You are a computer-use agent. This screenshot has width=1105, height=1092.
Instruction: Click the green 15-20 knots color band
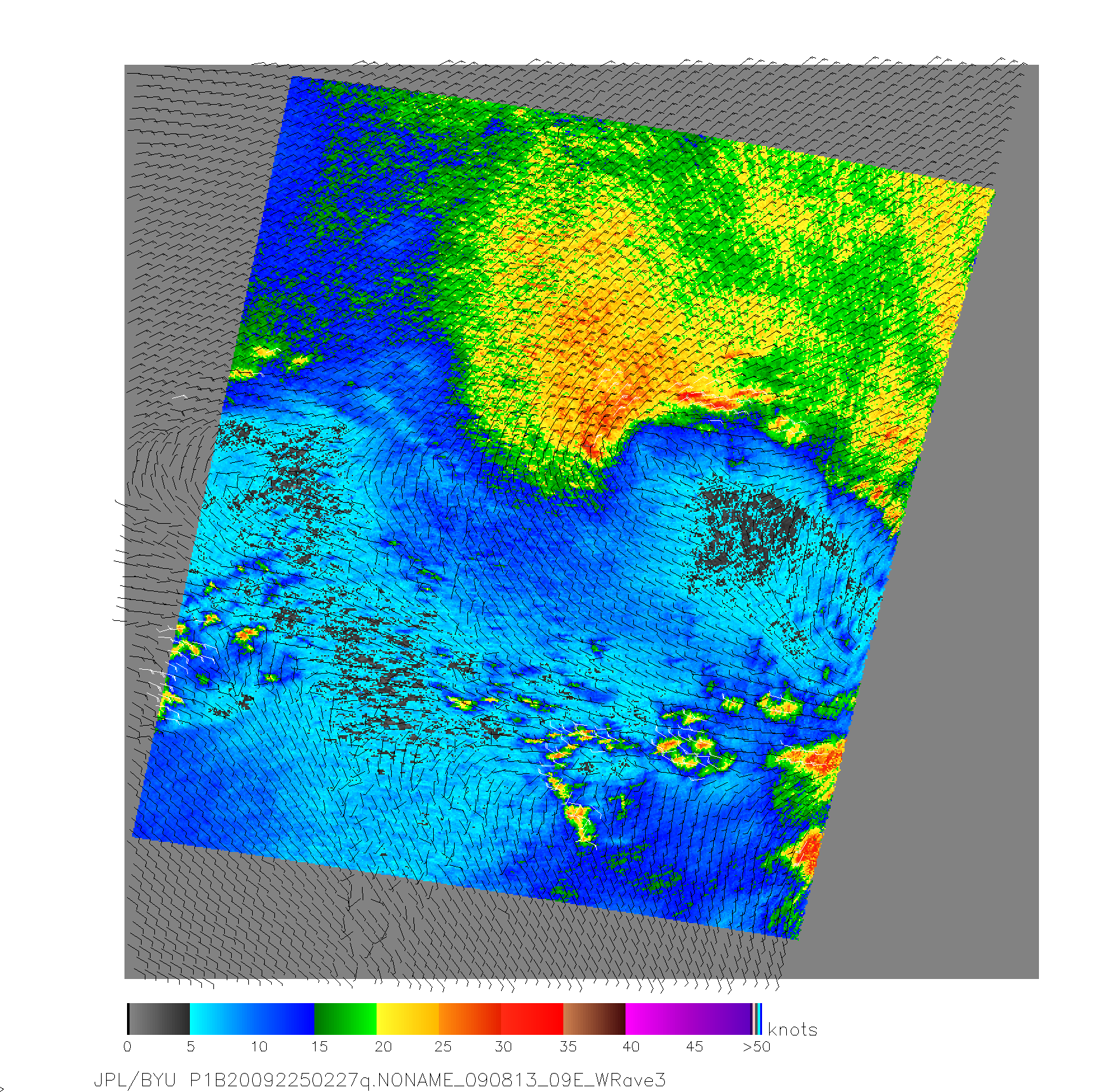(345, 1019)
